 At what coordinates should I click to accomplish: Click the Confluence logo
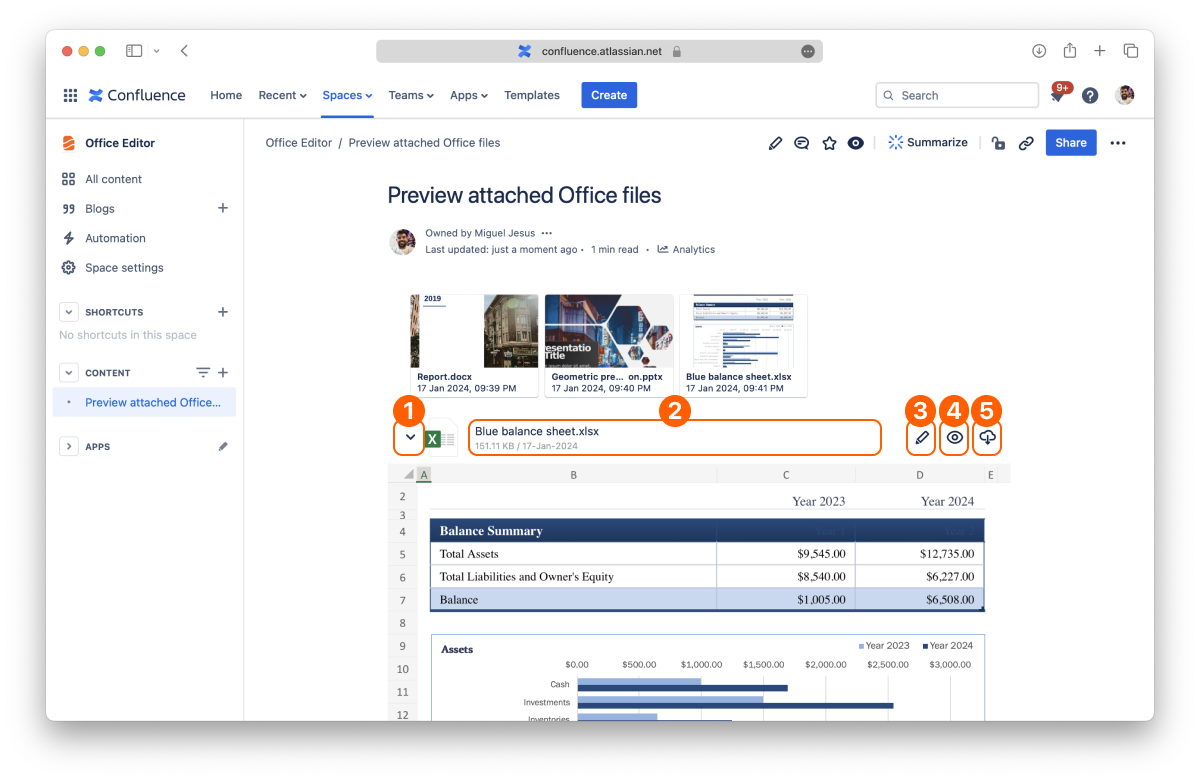(137, 96)
